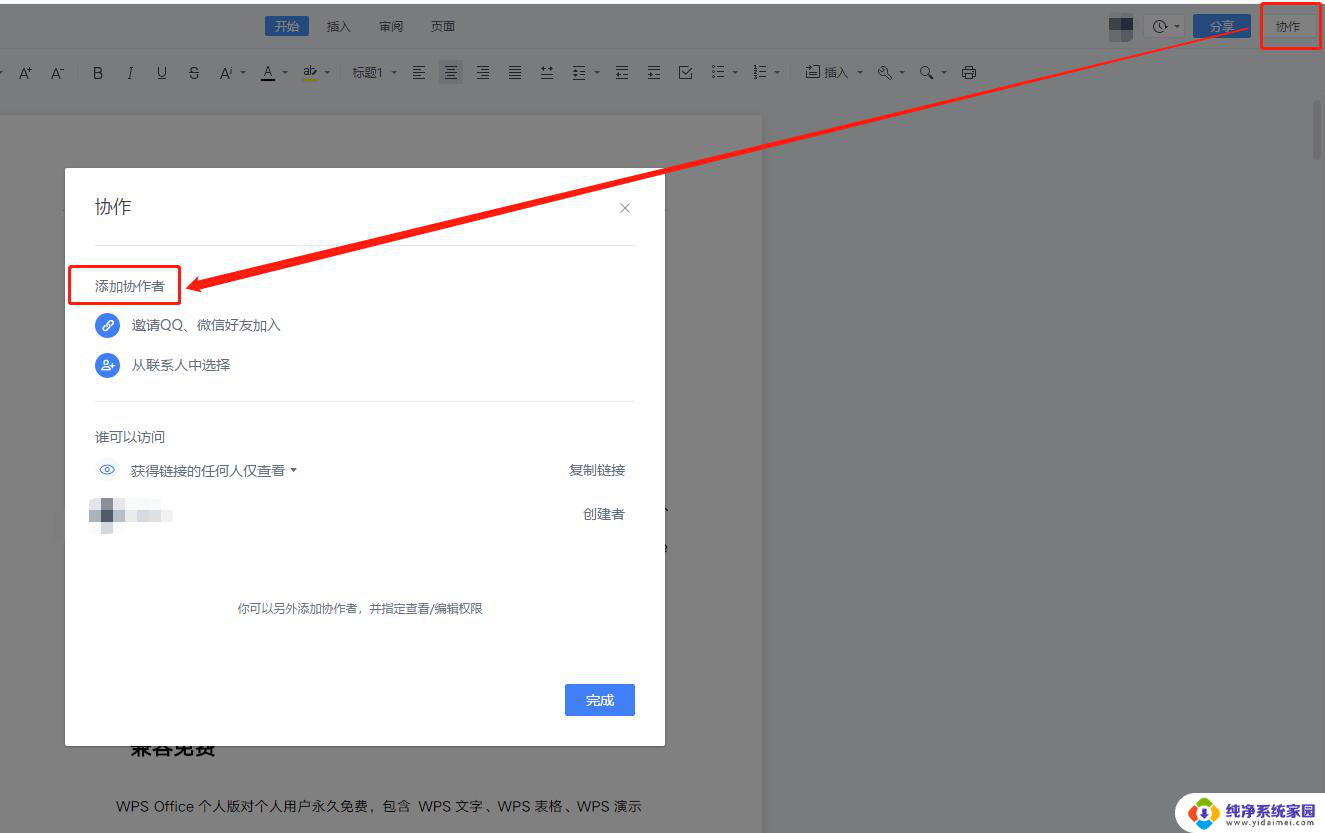Switch to the 插入 tab
Image resolution: width=1325 pixels, height=833 pixels.
tap(339, 27)
